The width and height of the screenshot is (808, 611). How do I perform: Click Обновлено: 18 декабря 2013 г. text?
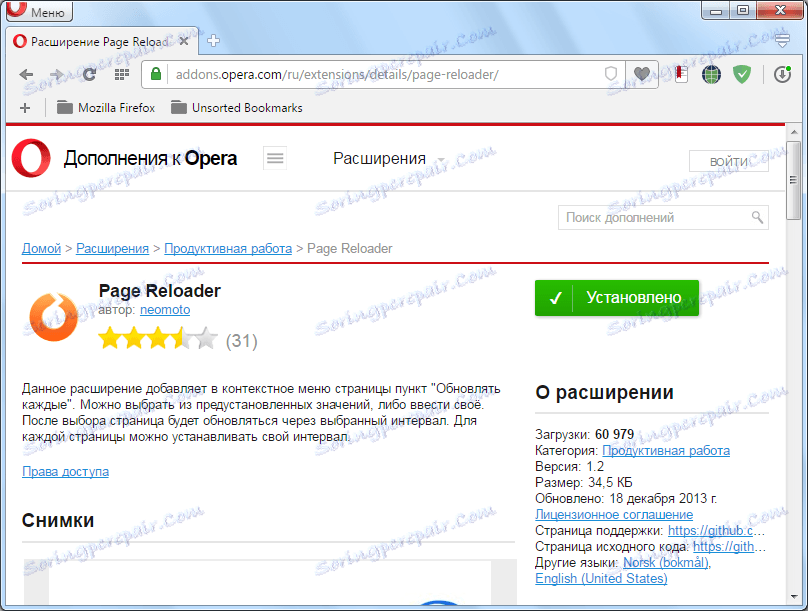(x=626, y=499)
